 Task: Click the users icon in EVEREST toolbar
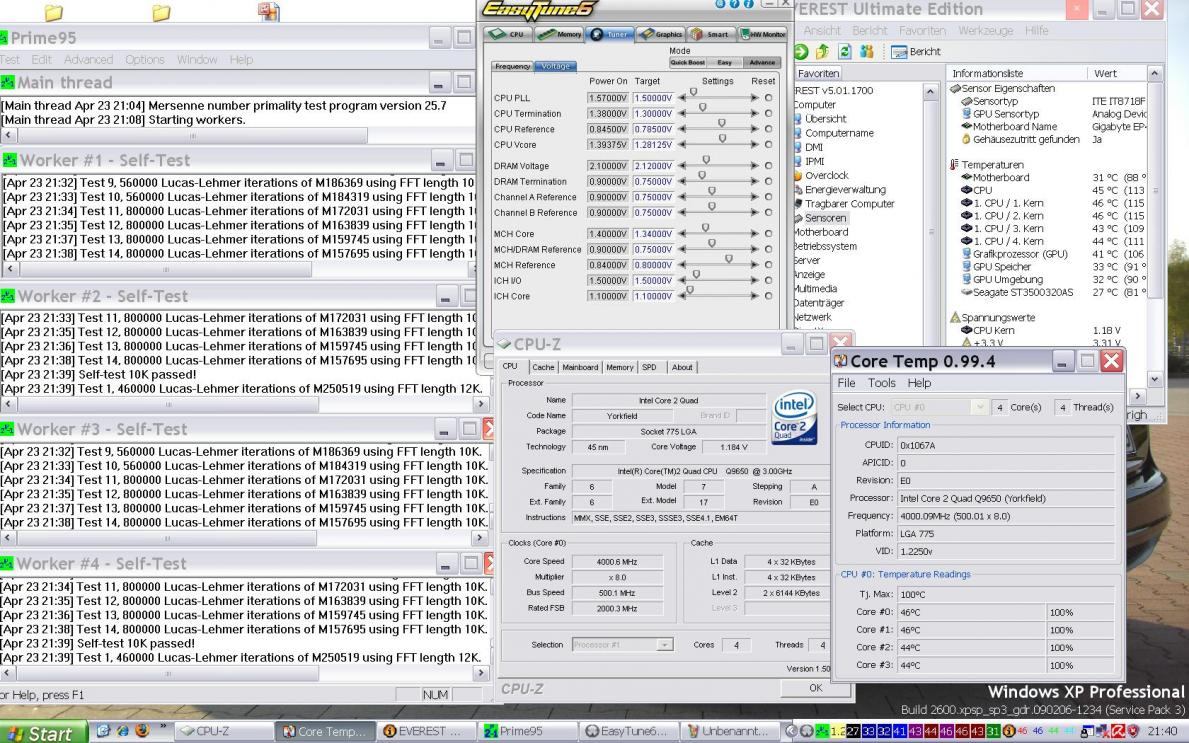867,52
